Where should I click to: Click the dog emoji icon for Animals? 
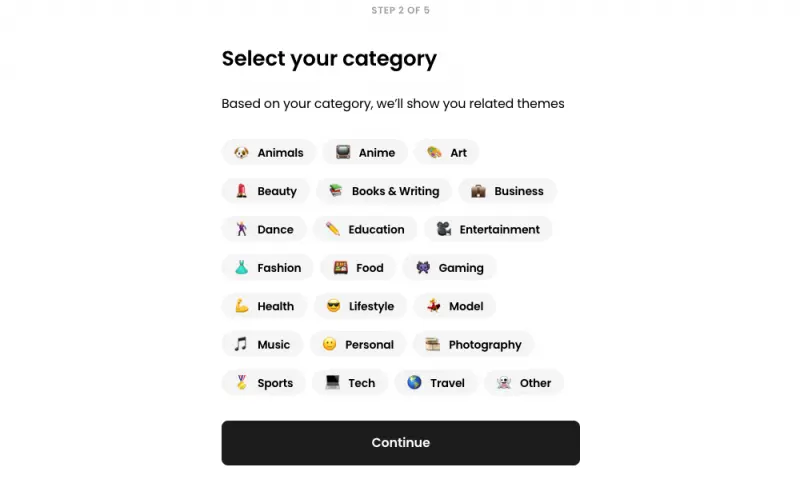241,153
